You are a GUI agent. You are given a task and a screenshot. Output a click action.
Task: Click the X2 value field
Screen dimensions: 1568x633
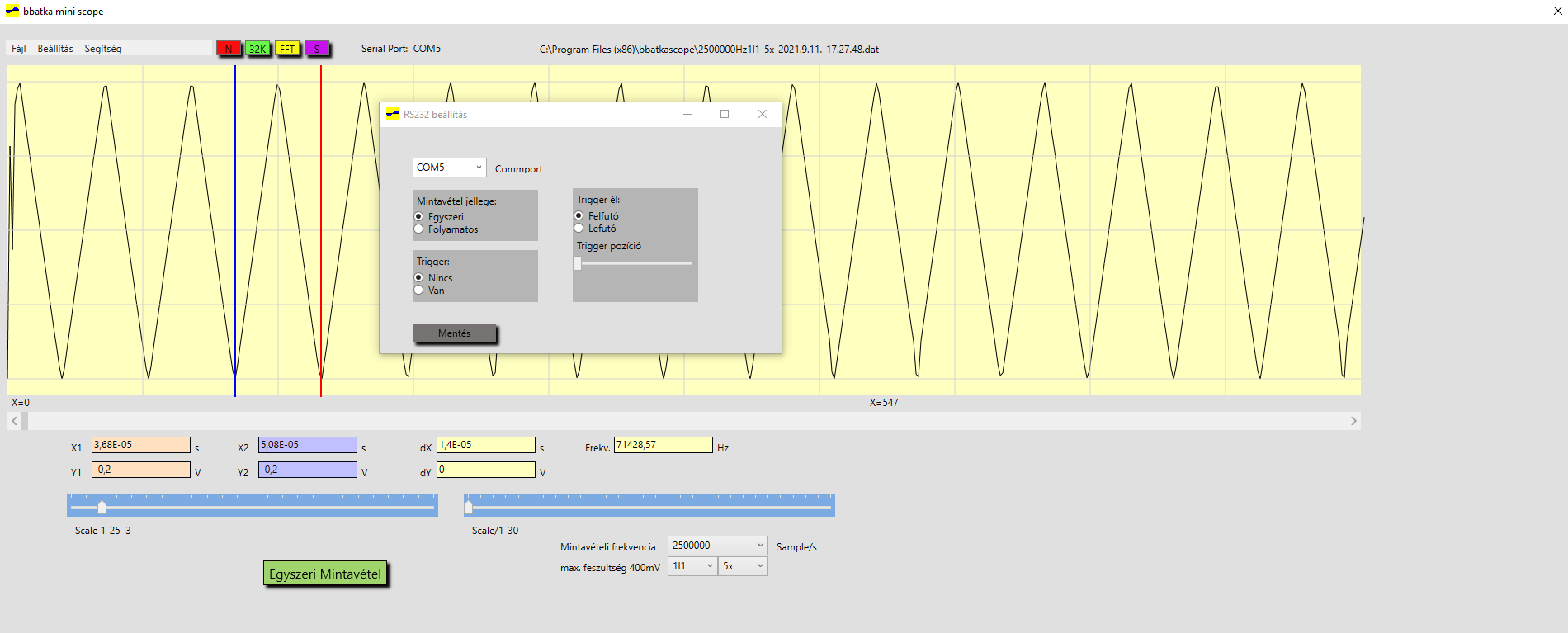coord(308,445)
